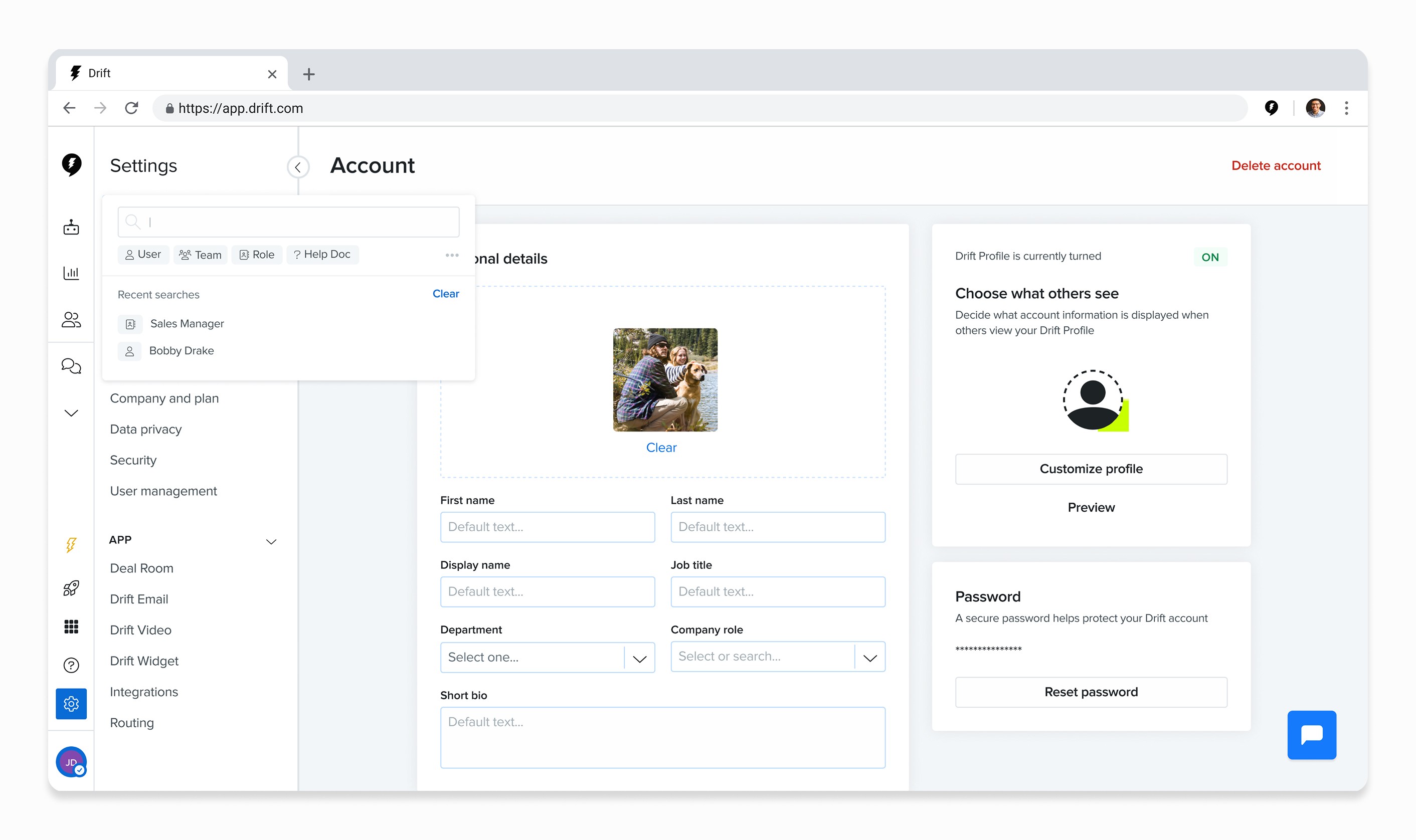Collapse the APP section chevron
This screenshot has height=840, width=1416.
coord(271,542)
